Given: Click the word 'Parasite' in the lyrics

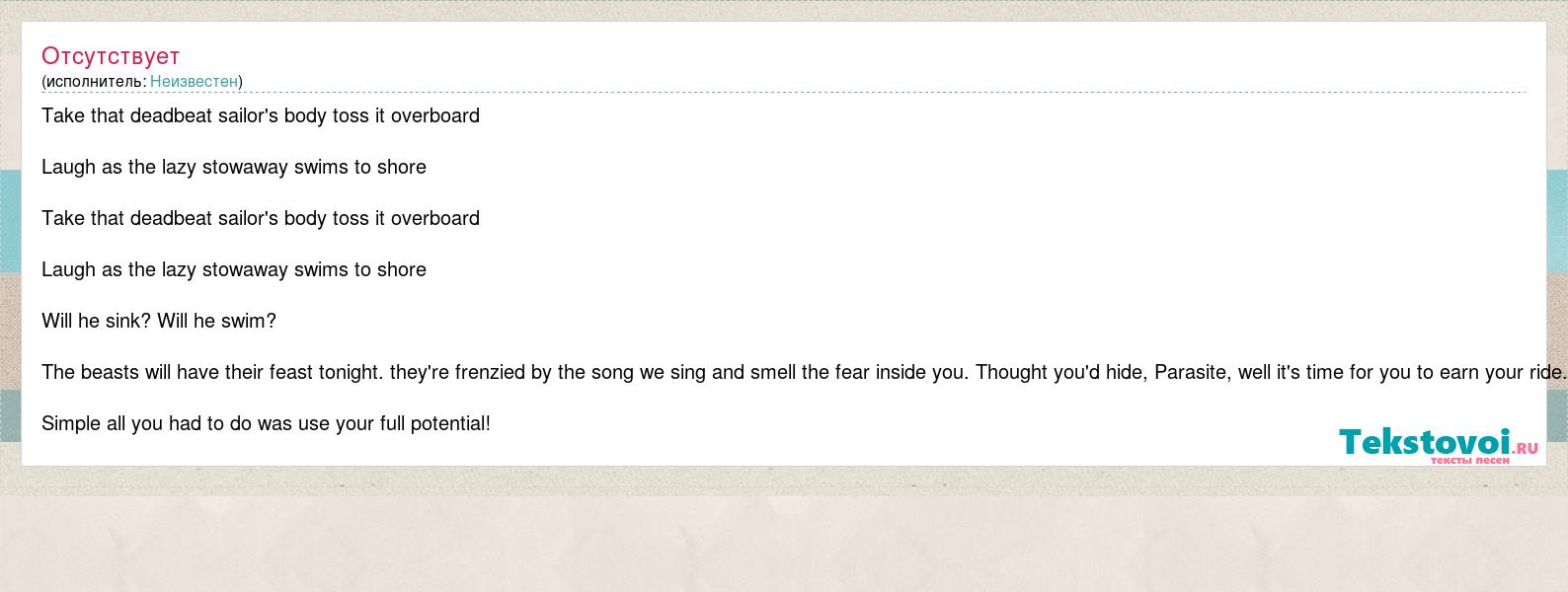Looking at the screenshot, I should point(1190,372).
